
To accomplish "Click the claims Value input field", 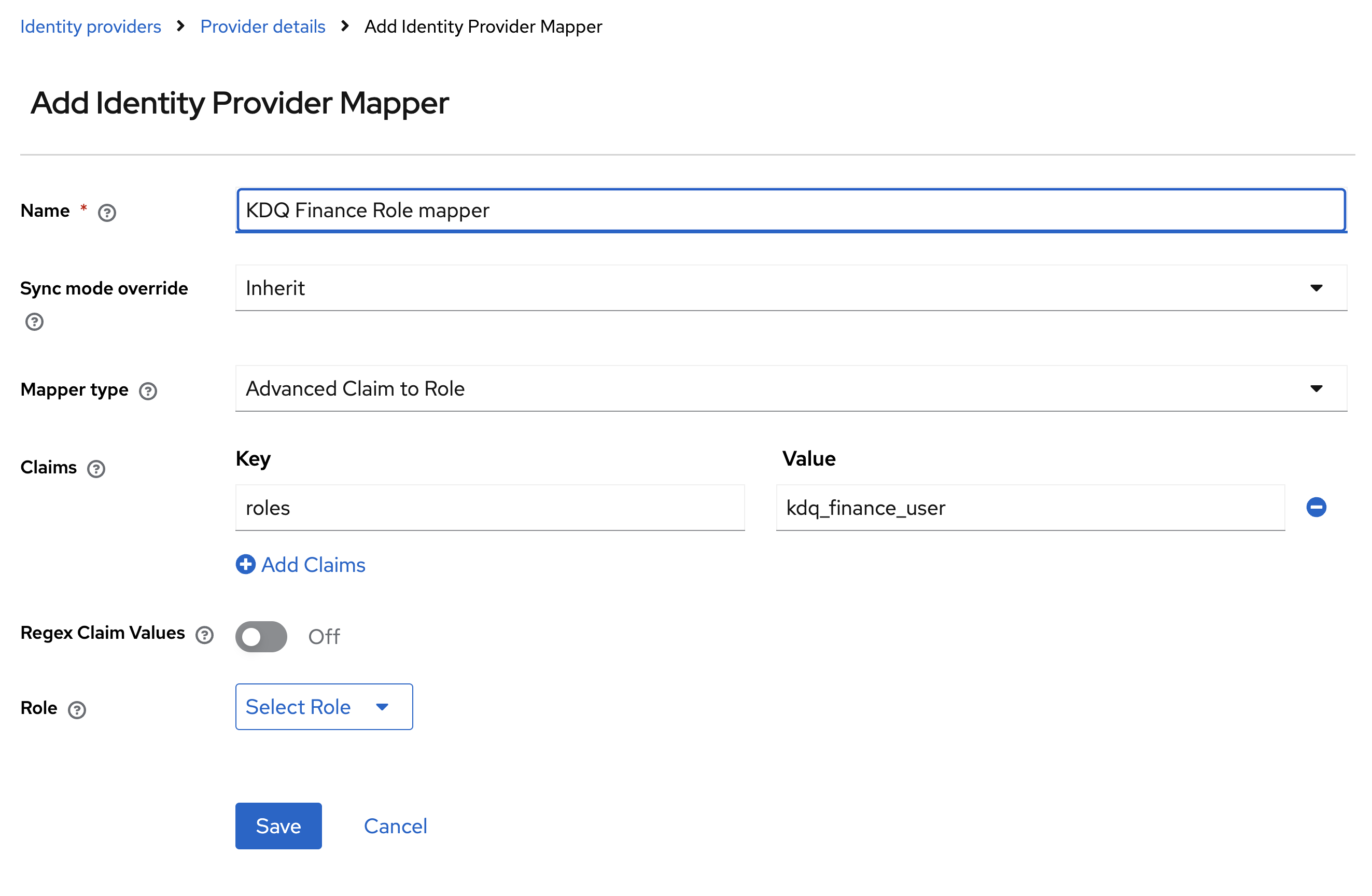I will 1030,508.
